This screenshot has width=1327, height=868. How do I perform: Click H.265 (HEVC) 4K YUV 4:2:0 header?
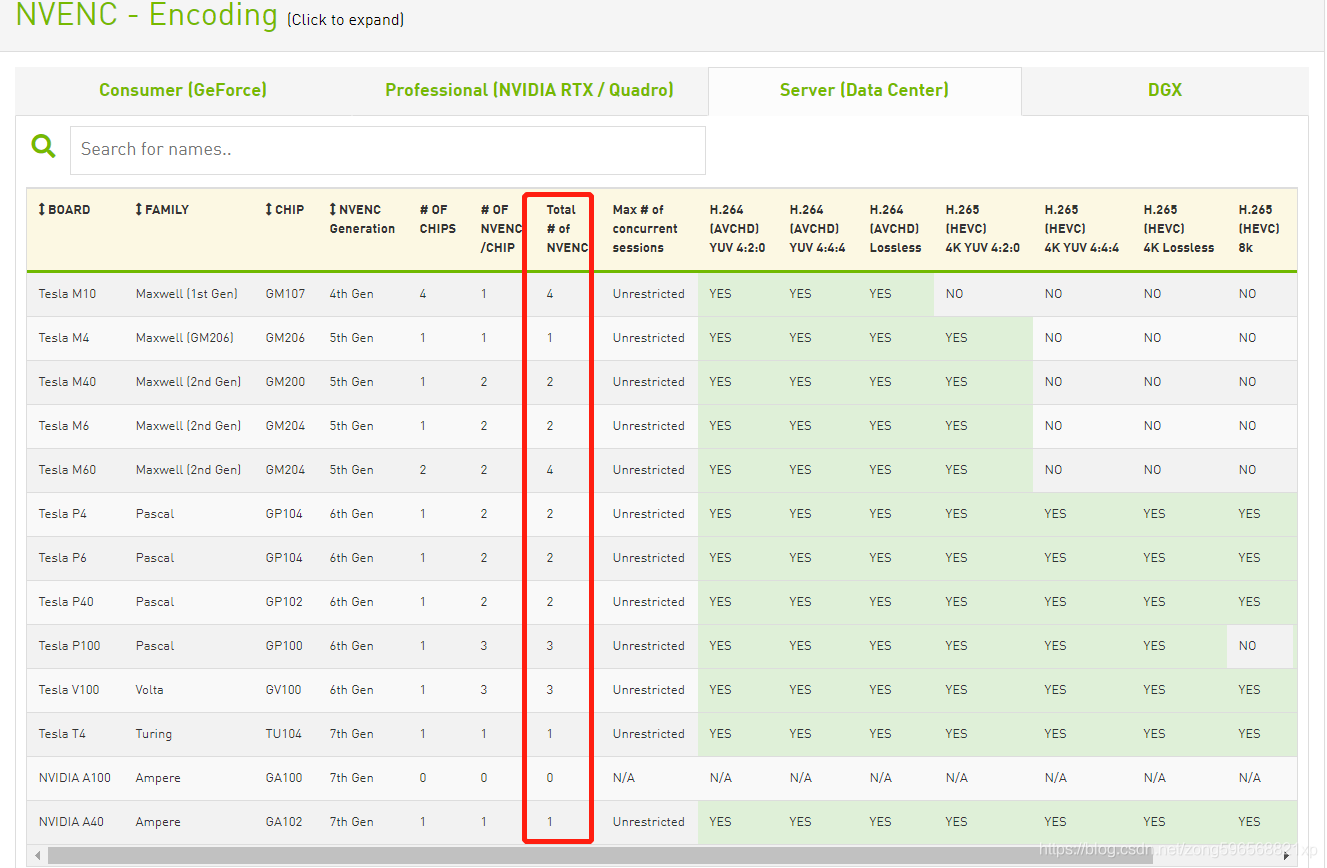click(983, 229)
